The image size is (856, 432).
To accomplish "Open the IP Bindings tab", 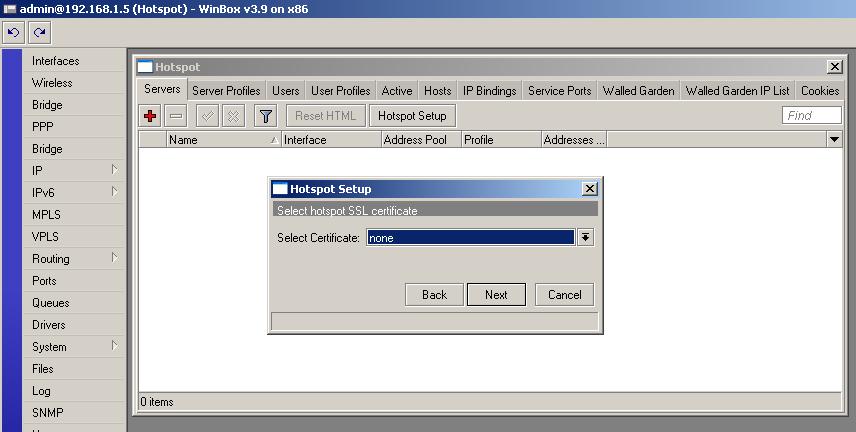I will [x=490, y=91].
